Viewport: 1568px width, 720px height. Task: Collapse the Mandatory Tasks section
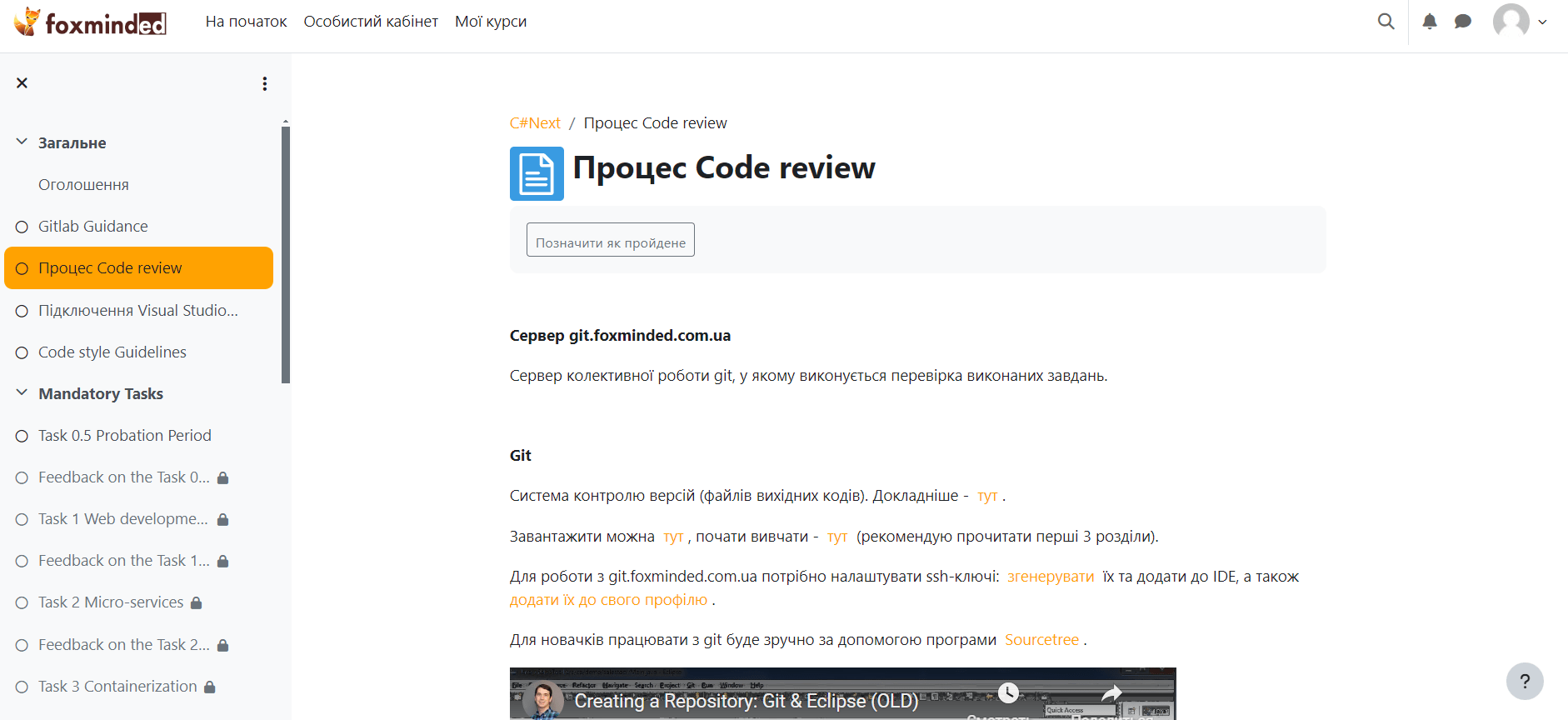point(22,393)
